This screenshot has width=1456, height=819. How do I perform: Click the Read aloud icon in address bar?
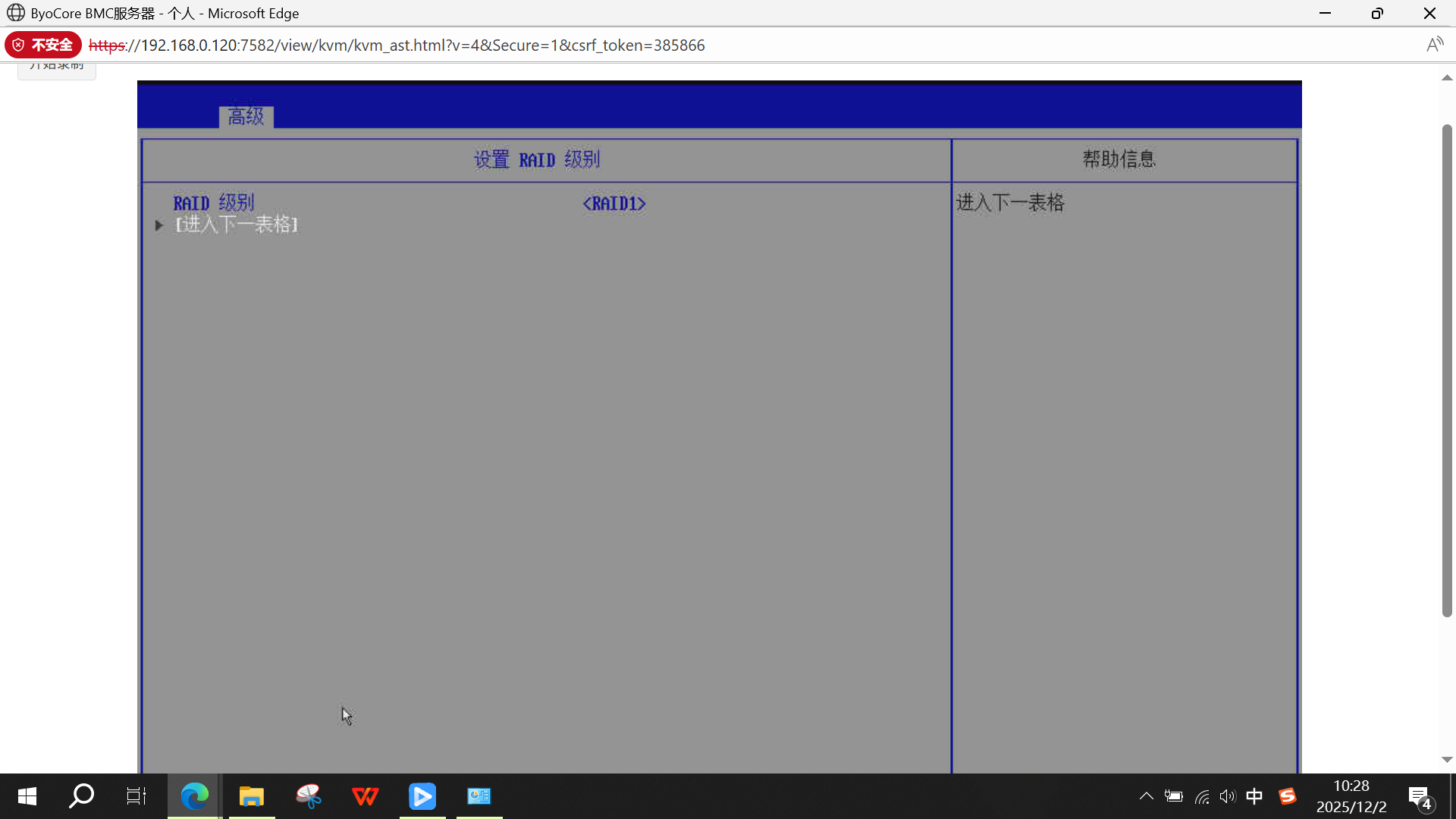[x=1434, y=45]
